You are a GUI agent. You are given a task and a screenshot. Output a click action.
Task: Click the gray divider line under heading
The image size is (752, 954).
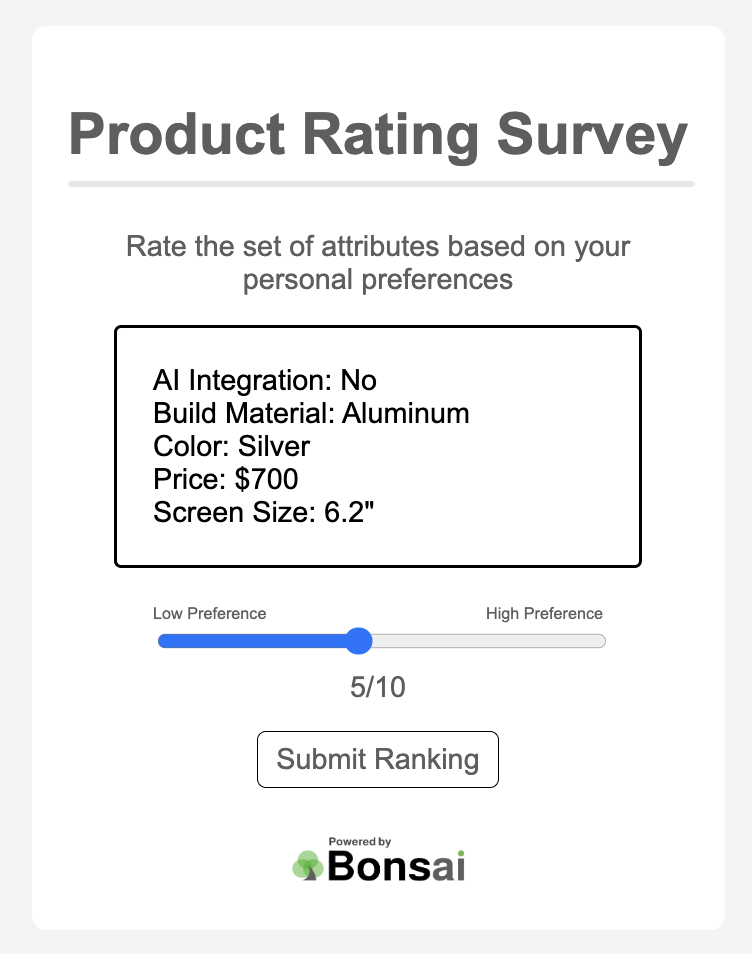pos(380,184)
